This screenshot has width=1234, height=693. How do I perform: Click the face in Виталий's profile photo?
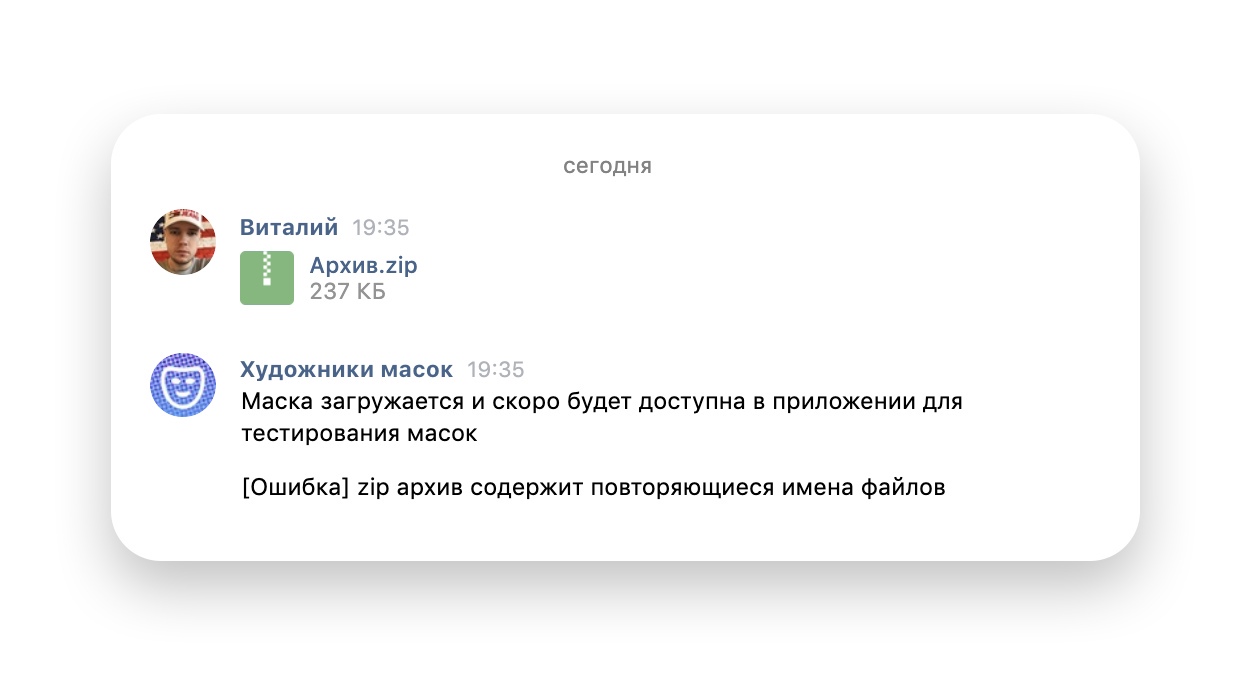click(184, 248)
